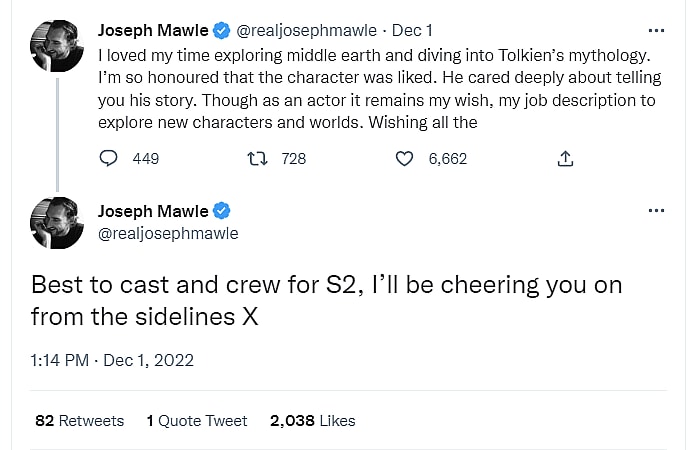This screenshot has height=450, width=689.
Task: View the 1 Quote Tweet list
Action: click(x=197, y=420)
